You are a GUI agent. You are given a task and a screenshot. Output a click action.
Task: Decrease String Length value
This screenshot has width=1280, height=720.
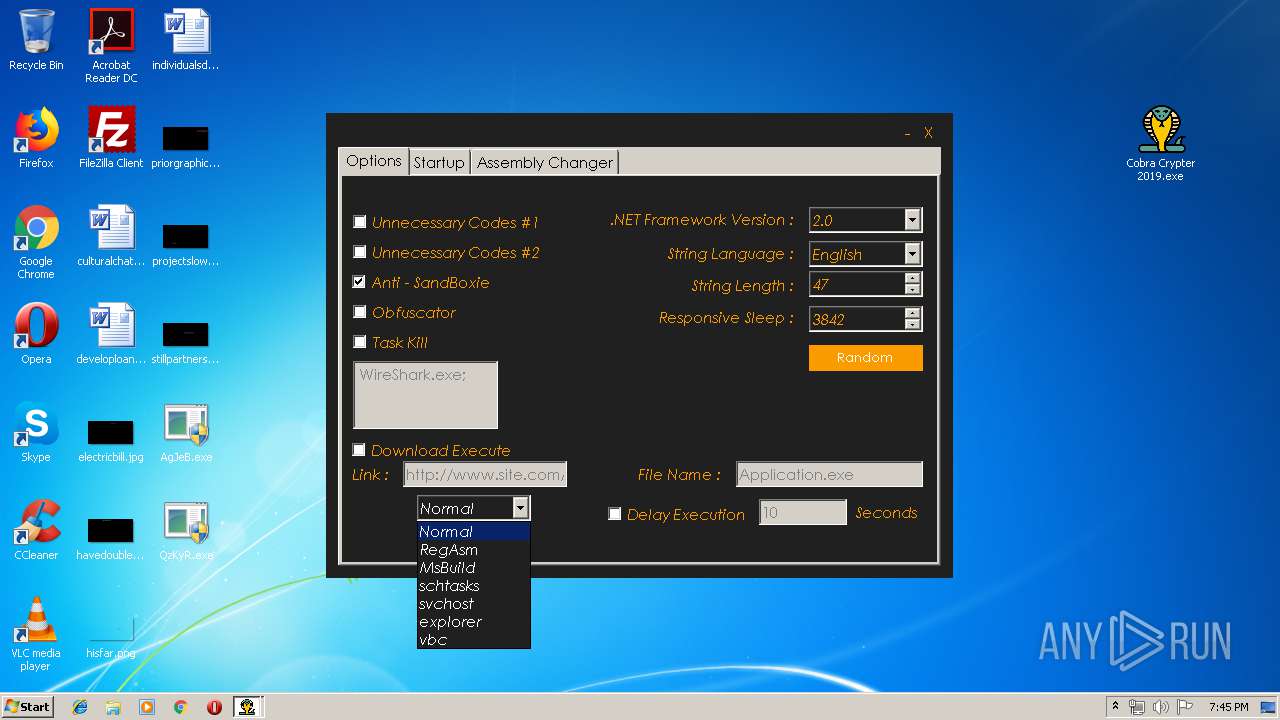912,290
